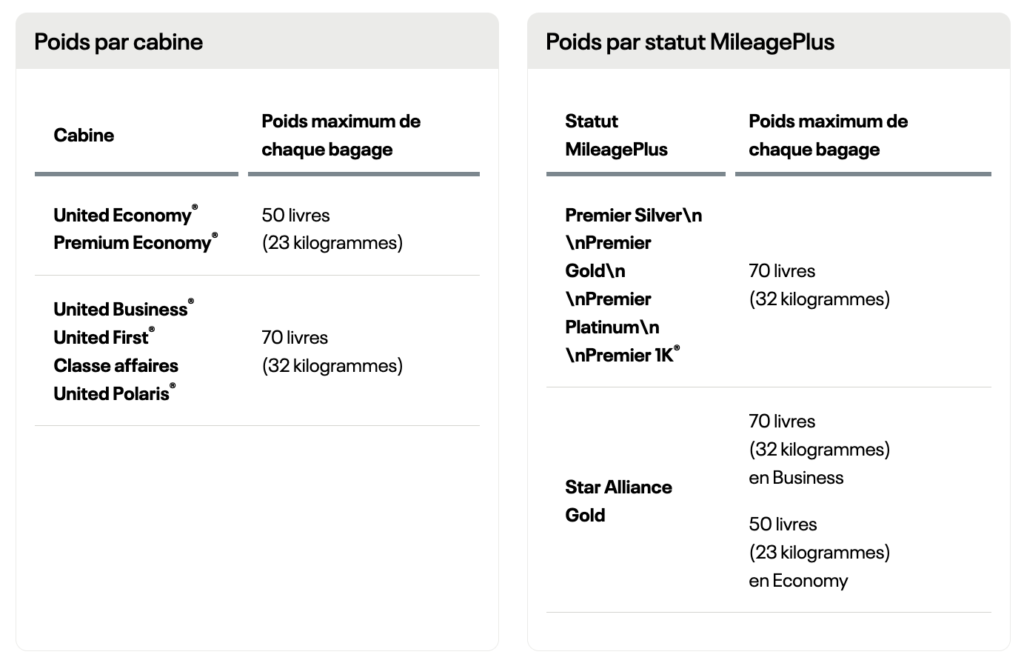Viewport: 1024px width, 666px height.
Task: Click the 'Poids par cabine' card title
Action: click(x=118, y=42)
